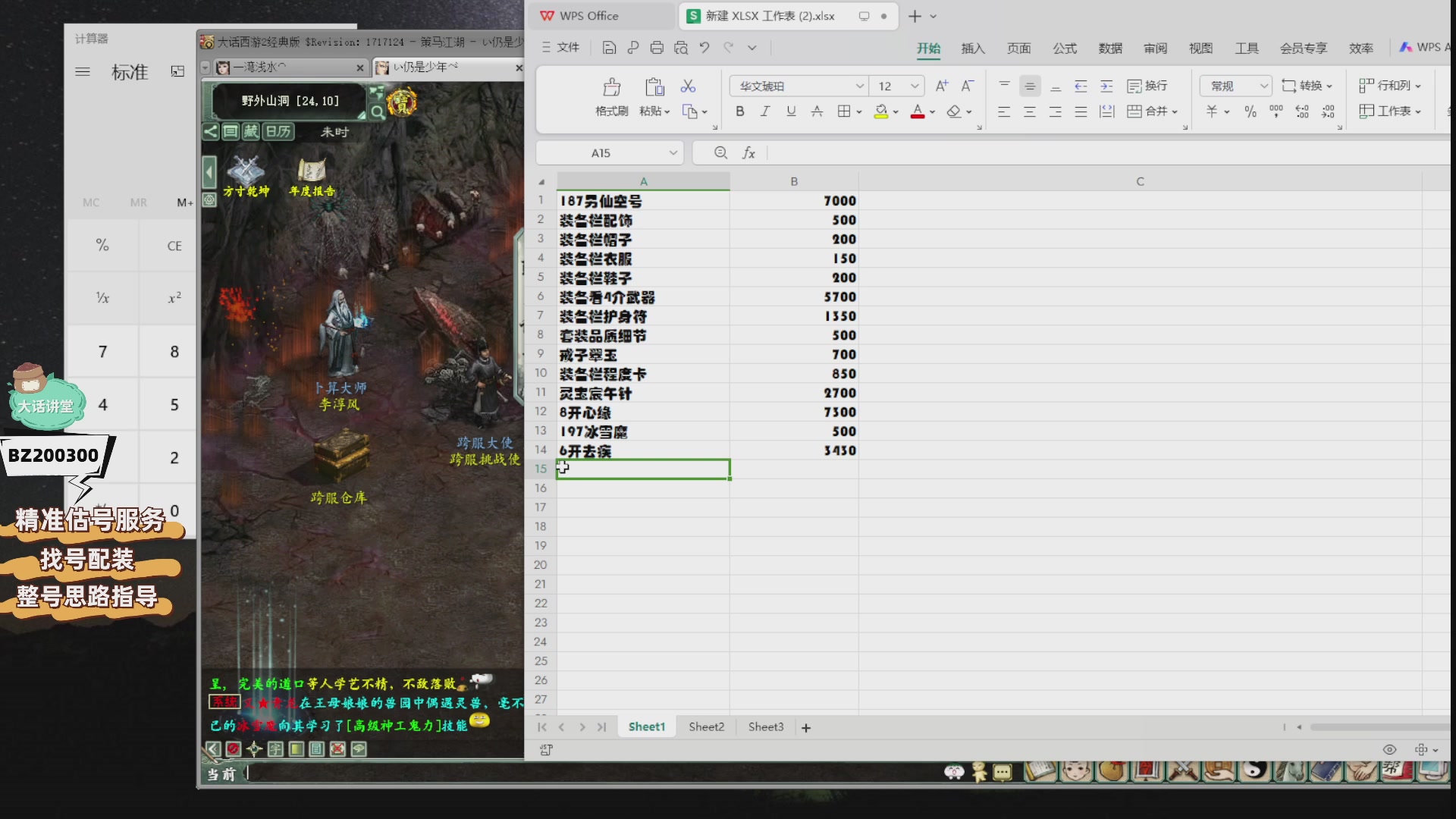The height and width of the screenshot is (819, 1456).
Task: Click the Increase Font Size icon
Action: pyautogui.click(x=941, y=86)
